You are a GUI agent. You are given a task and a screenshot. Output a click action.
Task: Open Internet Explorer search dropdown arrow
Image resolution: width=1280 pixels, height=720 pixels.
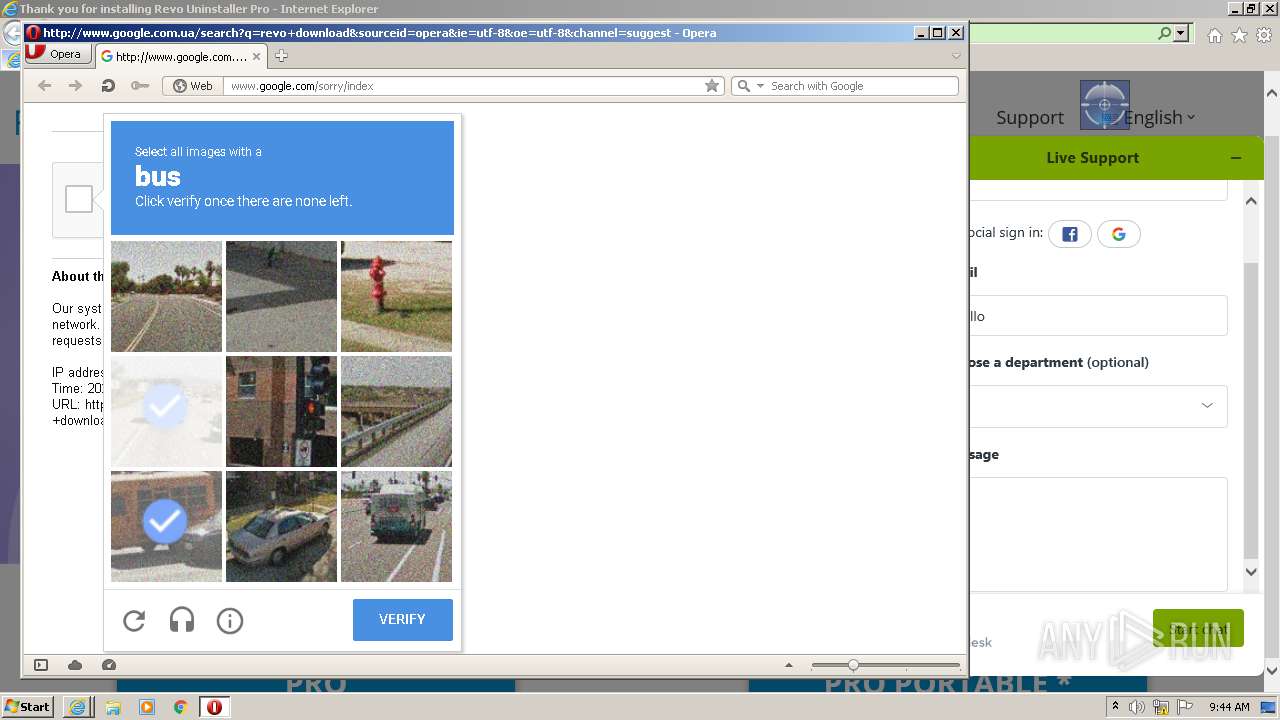pos(1181,33)
